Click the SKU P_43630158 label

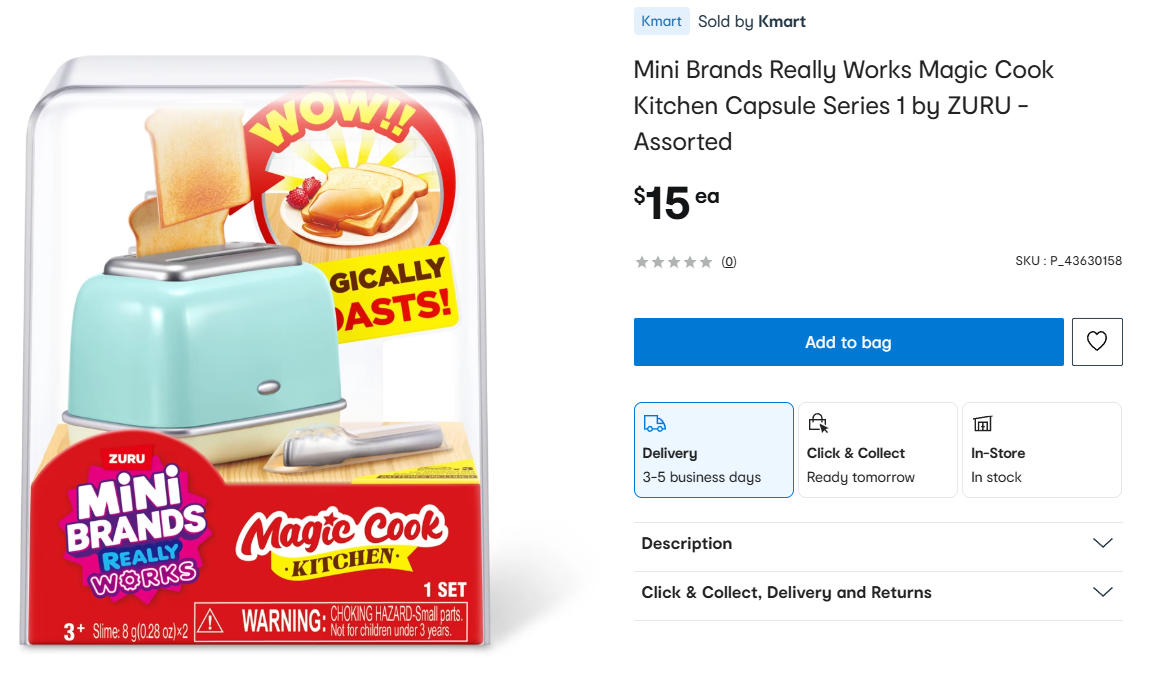click(x=1069, y=261)
